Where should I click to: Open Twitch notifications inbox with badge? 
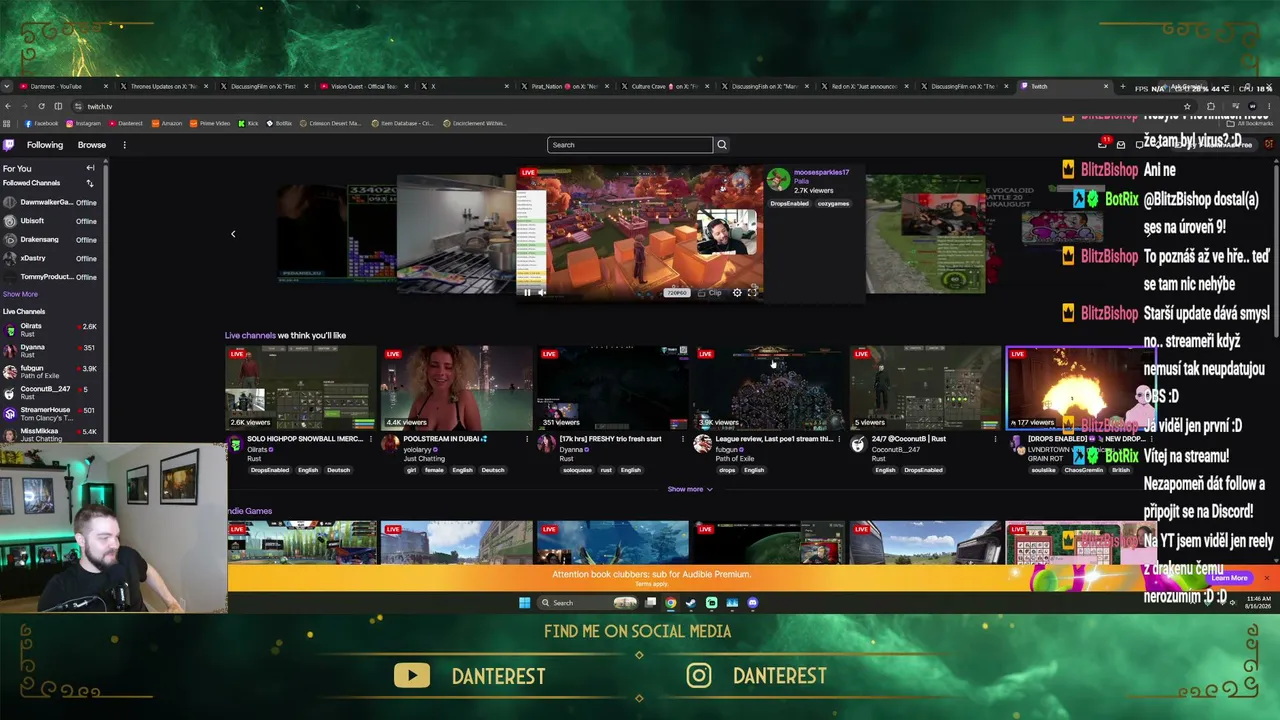coord(1103,144)
